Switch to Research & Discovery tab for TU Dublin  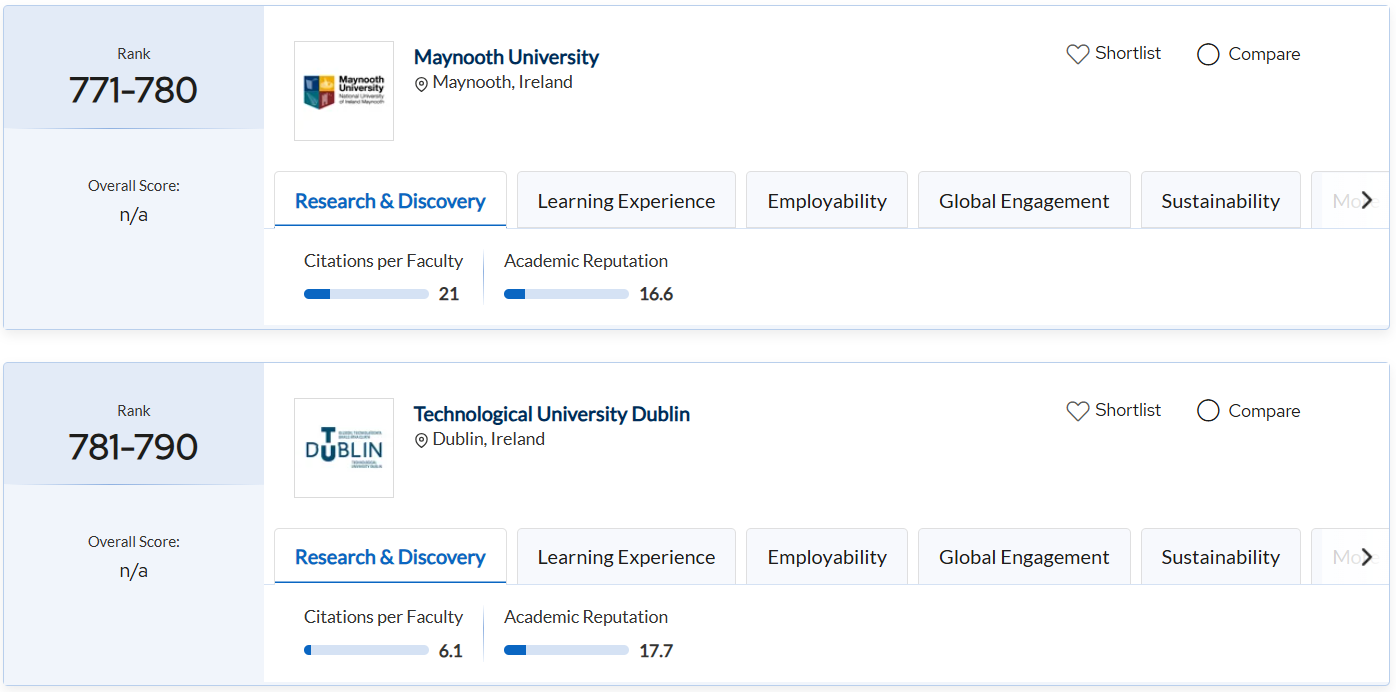click(390, 557)
